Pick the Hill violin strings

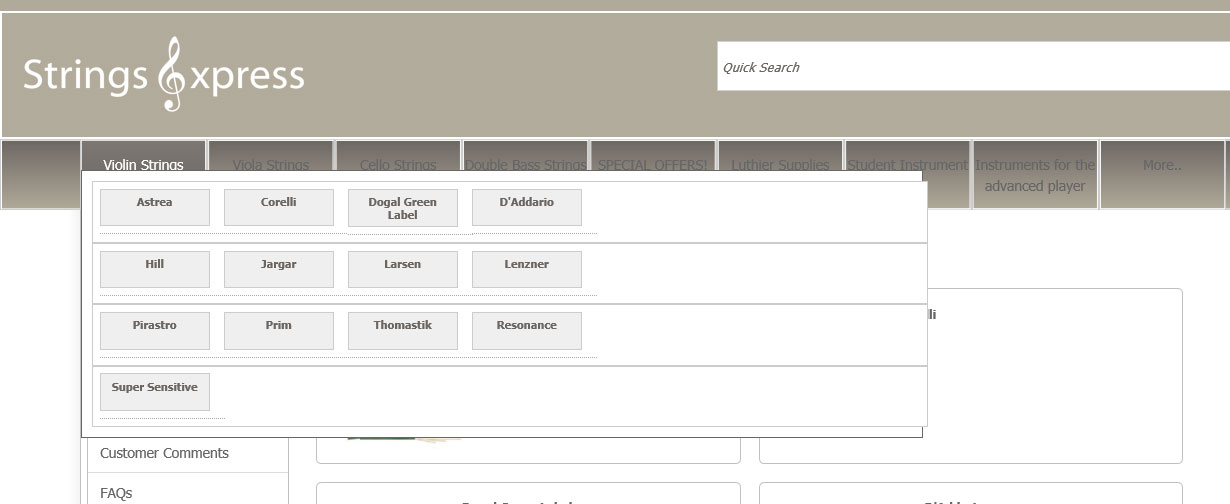(x=155, y=269)
